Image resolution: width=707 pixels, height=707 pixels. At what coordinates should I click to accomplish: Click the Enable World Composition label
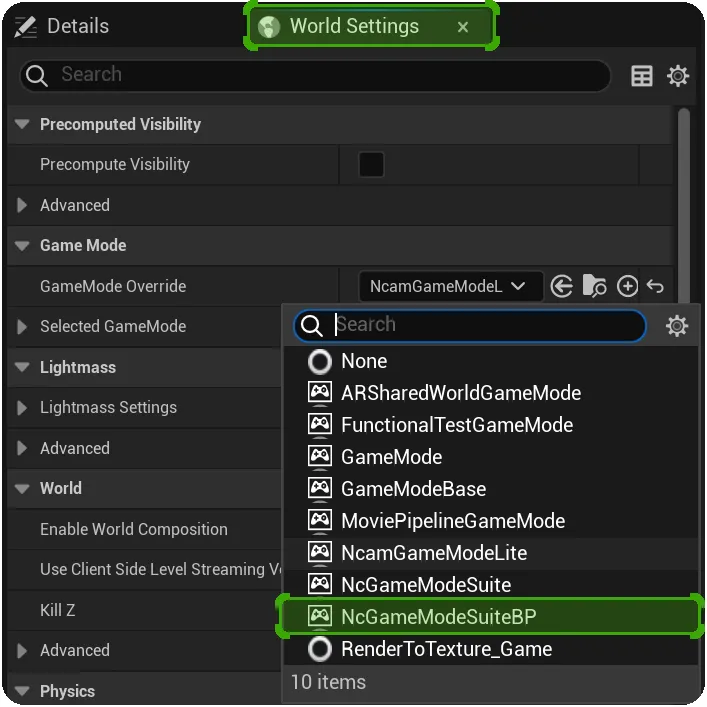click(x=133, y=529)
